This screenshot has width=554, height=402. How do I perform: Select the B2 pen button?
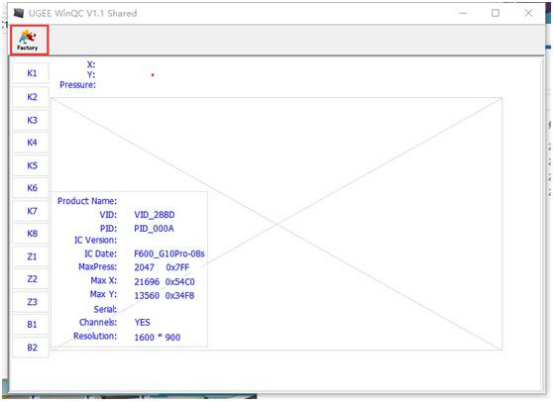tap(31, 348)
